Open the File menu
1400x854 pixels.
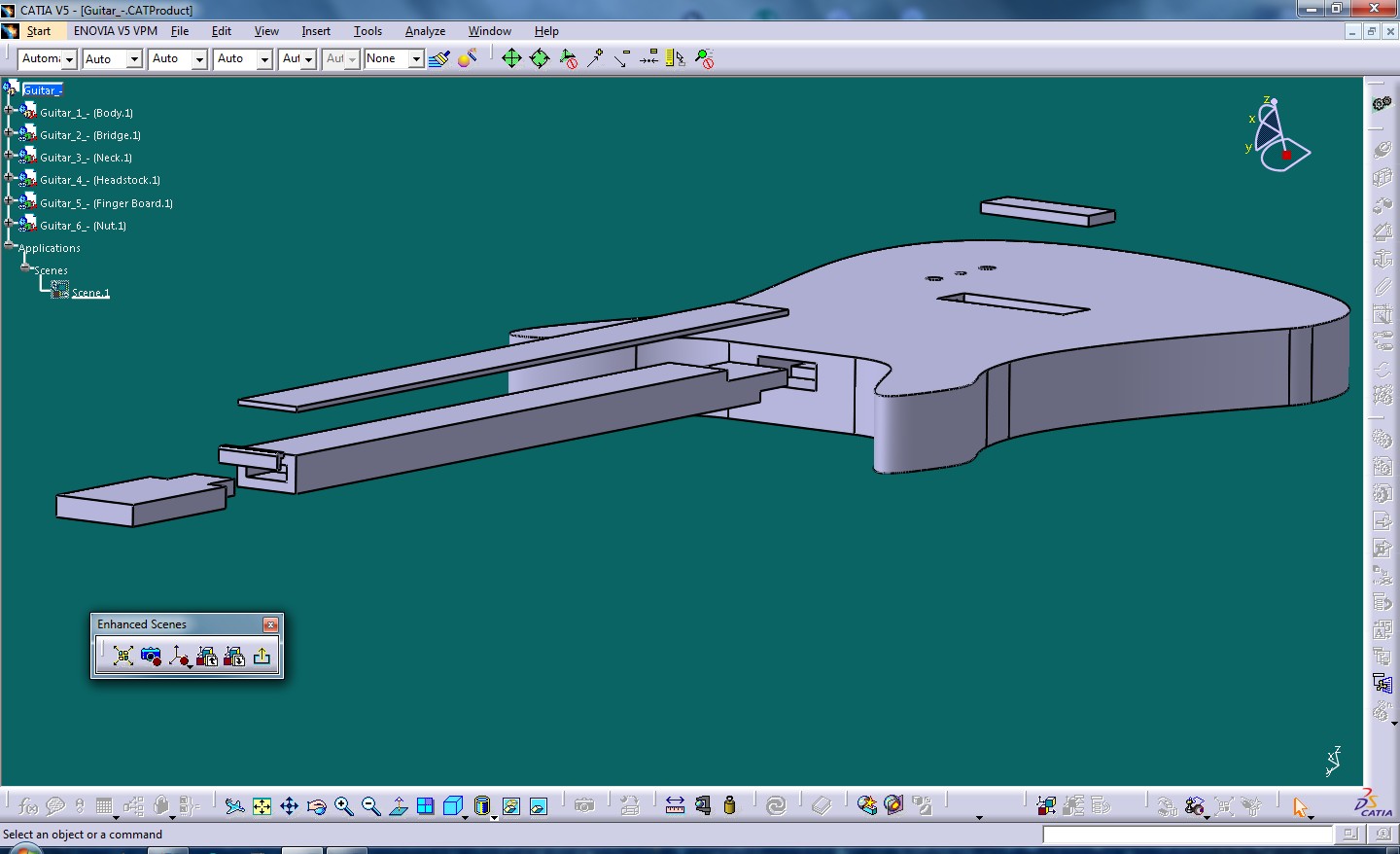coord(180,31)
